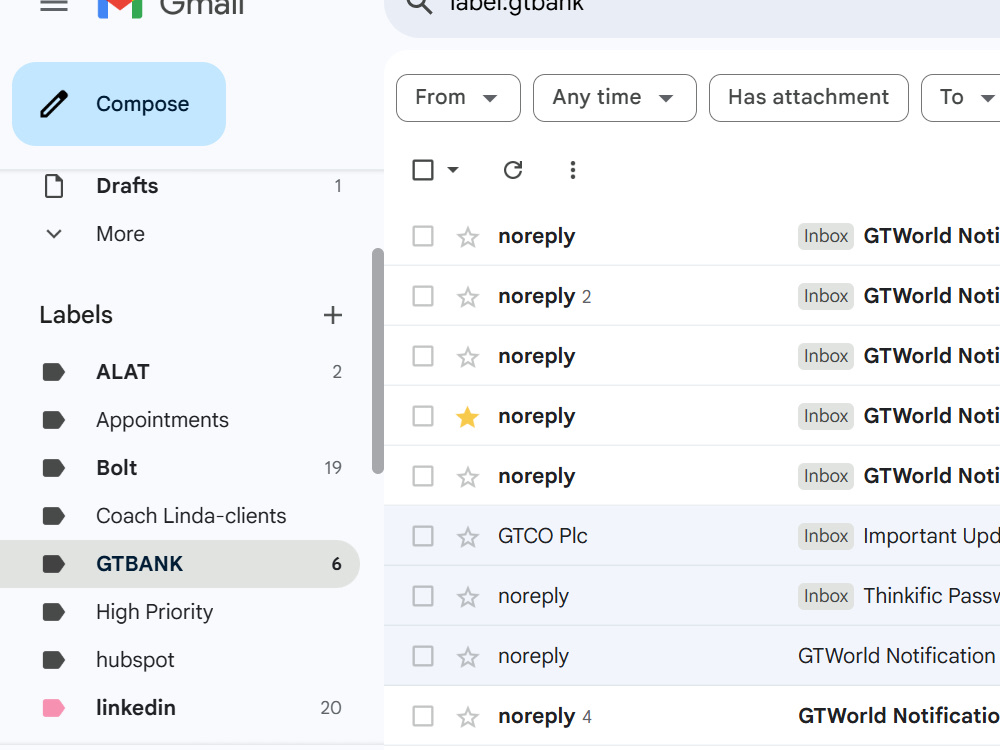The image size is (1000, 750).
Task: Click the Gmail logo
Action: pyautogui.click(x=171, y=8)
